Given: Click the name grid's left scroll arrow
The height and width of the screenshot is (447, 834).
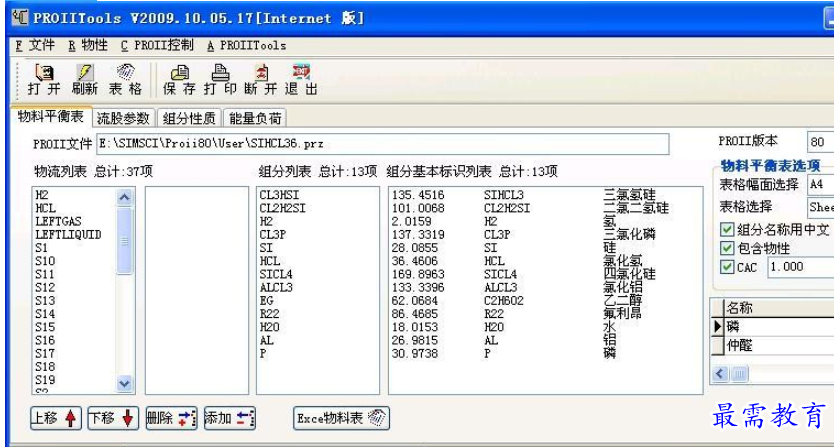Looking at the screenshot, I should pyautogui.click(x=720, y=374).
